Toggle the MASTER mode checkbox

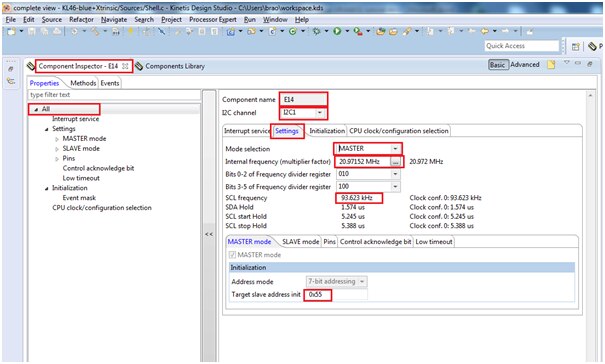232,255
